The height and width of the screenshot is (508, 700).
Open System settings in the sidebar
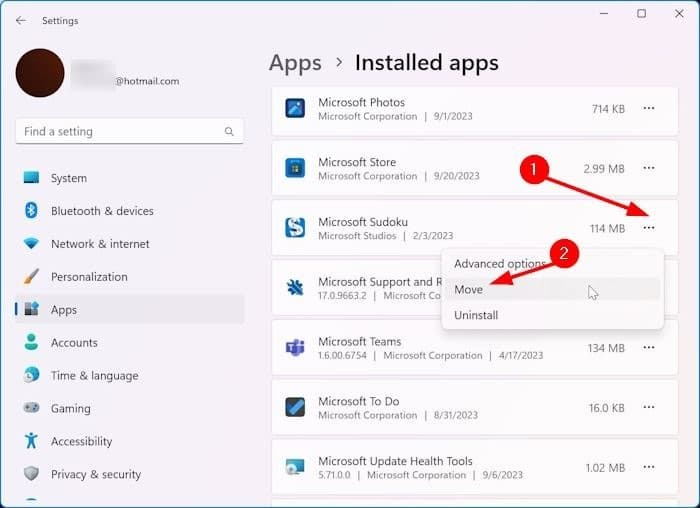point(129,178)
